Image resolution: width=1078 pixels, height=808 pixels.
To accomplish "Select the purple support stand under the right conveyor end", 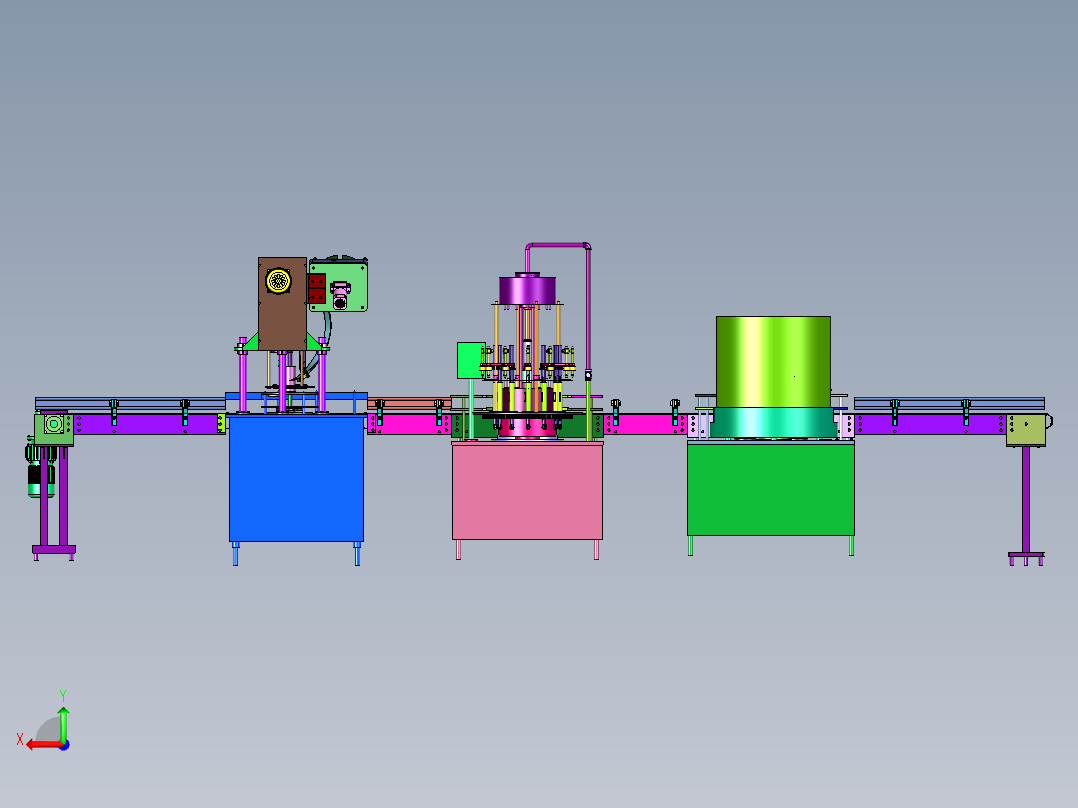I will click(x=1026, y=505).
